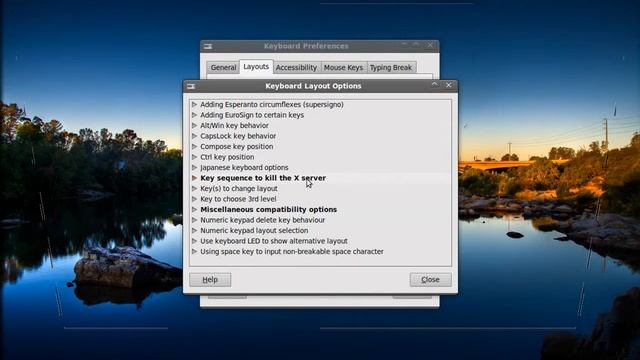Expand Key sequence to kill X server arrow

tap(194, 178)
